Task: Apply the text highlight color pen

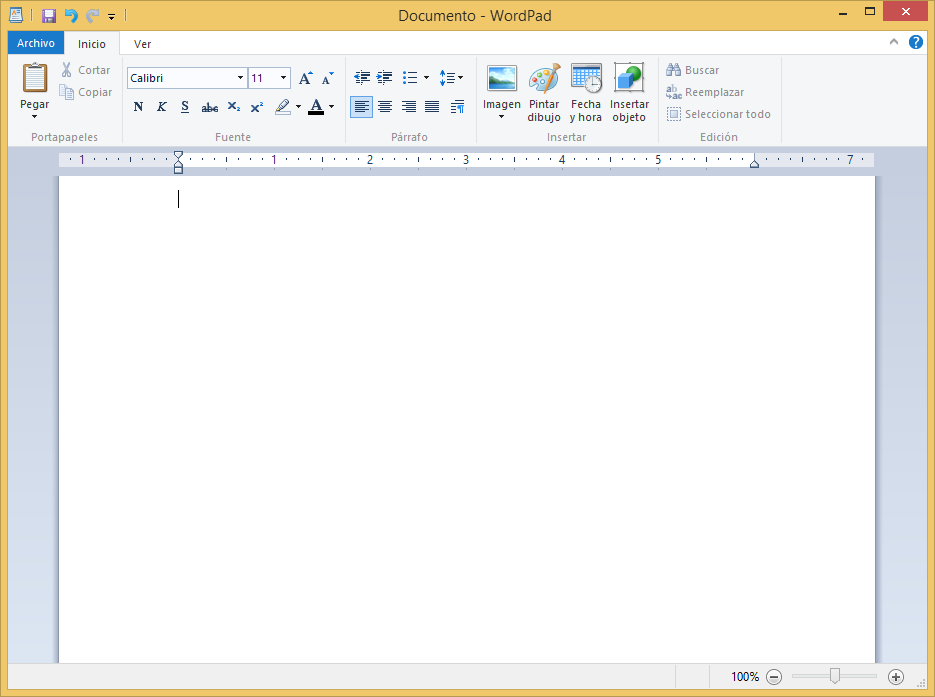Action: (283, 107)
